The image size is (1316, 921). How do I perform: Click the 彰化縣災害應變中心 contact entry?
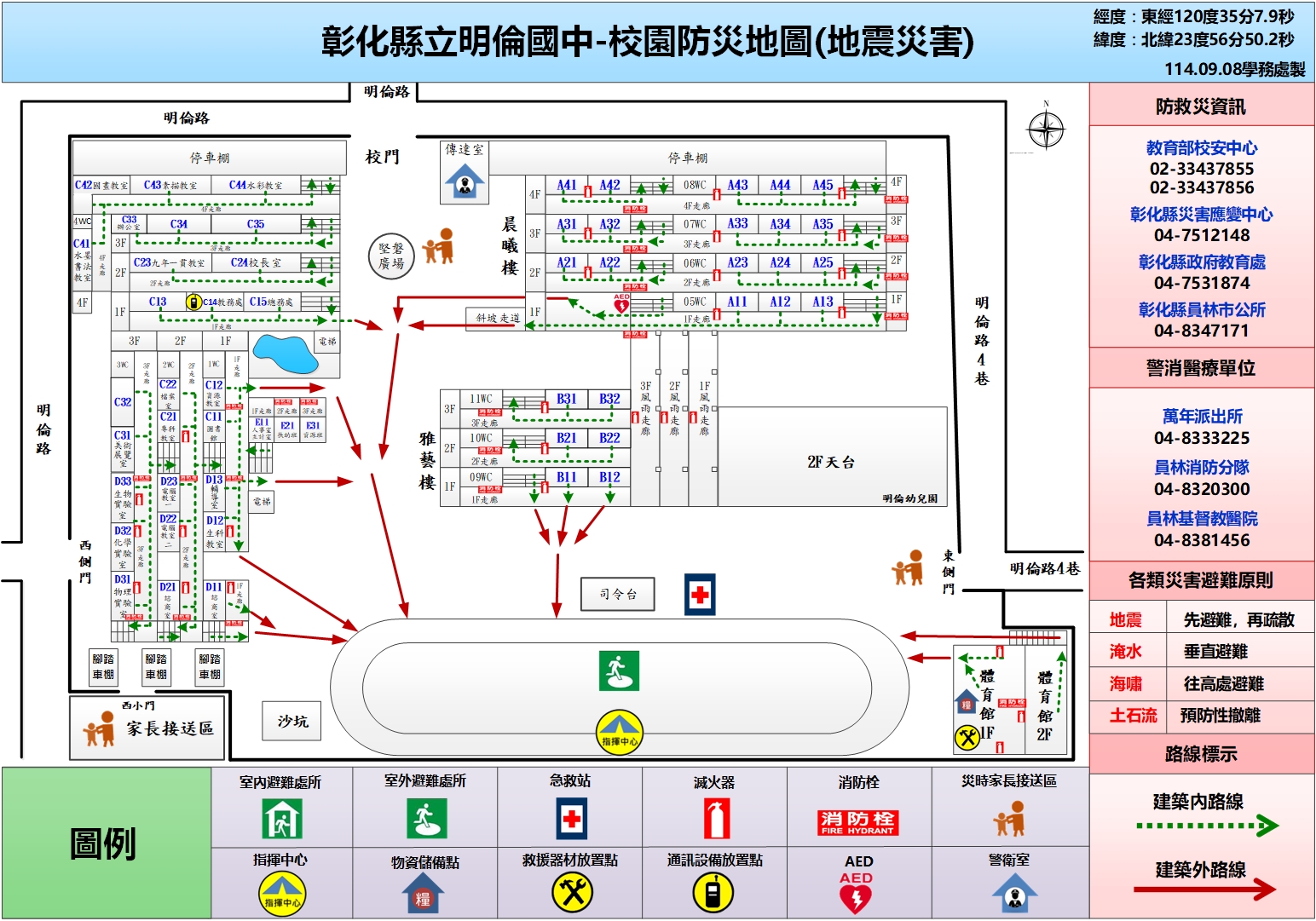click(x=1202, y=216)
